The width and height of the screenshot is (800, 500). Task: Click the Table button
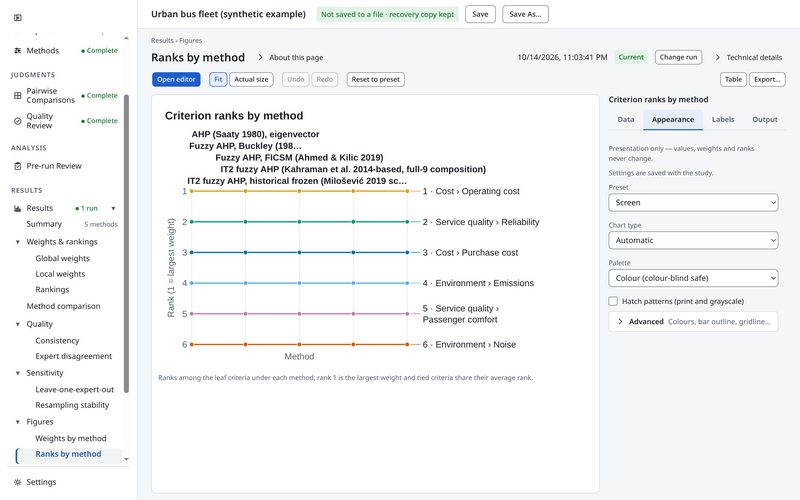click(x=733, y=80)
